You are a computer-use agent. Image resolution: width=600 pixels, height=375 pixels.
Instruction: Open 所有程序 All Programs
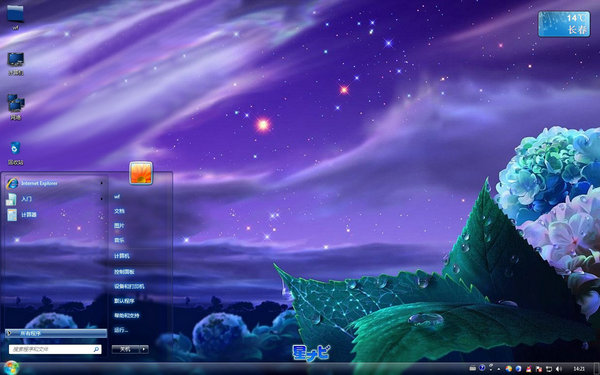coord(56,333)
